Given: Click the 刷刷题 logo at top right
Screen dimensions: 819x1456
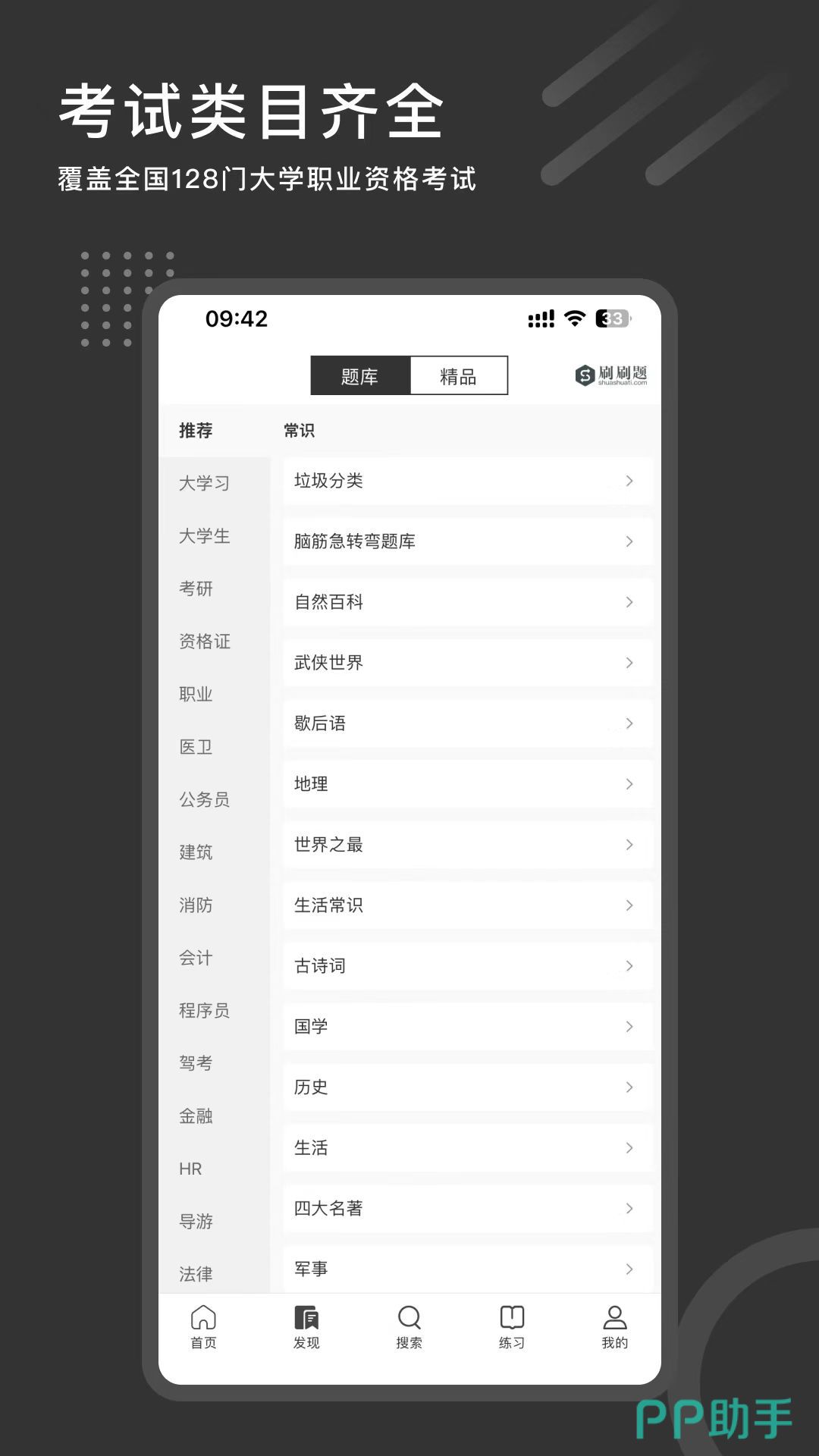Looking at the screenshot, I should (611, 375).
